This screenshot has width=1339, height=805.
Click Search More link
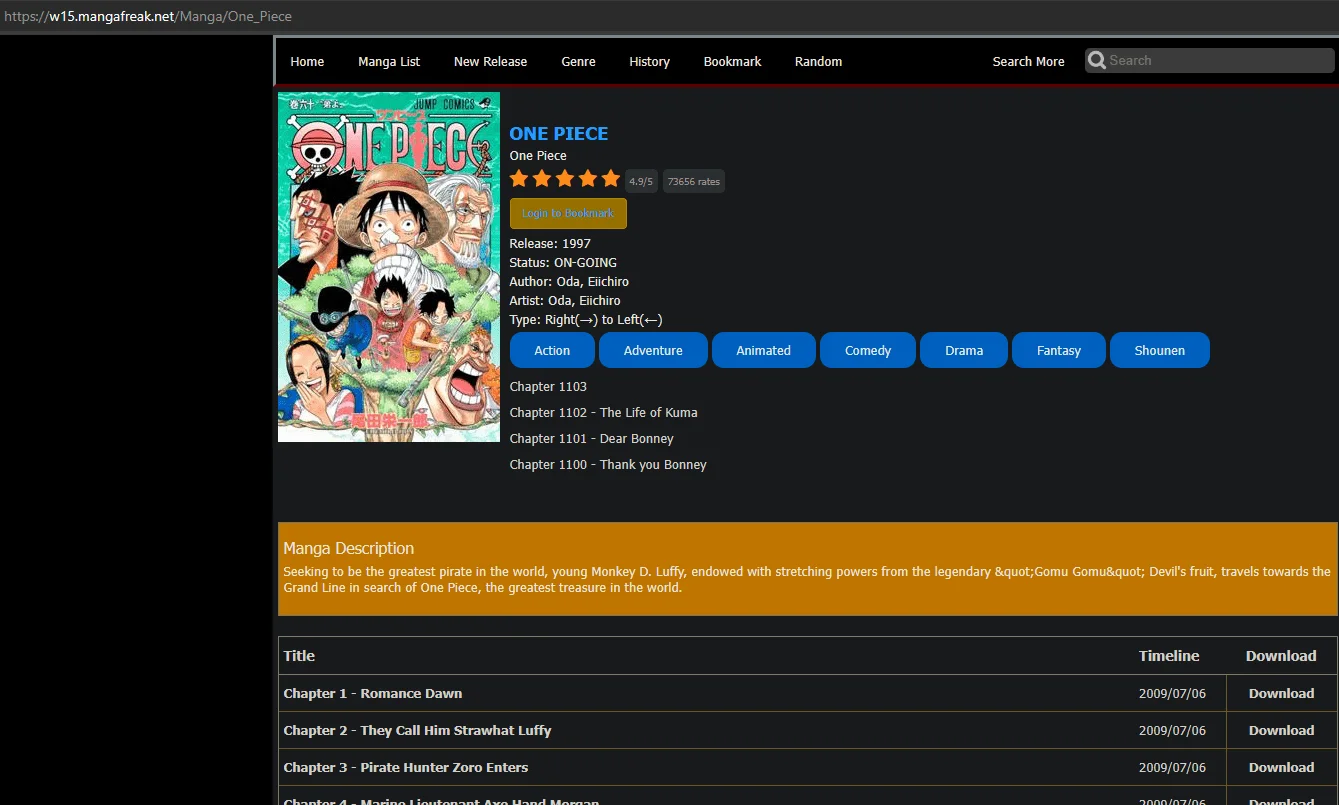(1028, 62)
